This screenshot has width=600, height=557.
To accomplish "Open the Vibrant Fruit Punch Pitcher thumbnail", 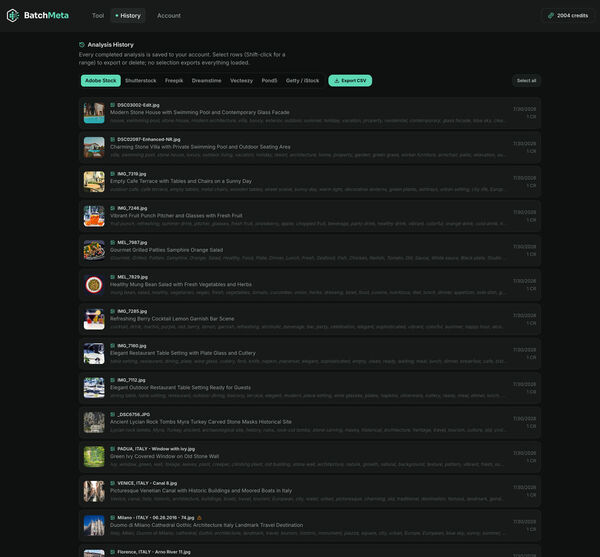I will (94, 216).
